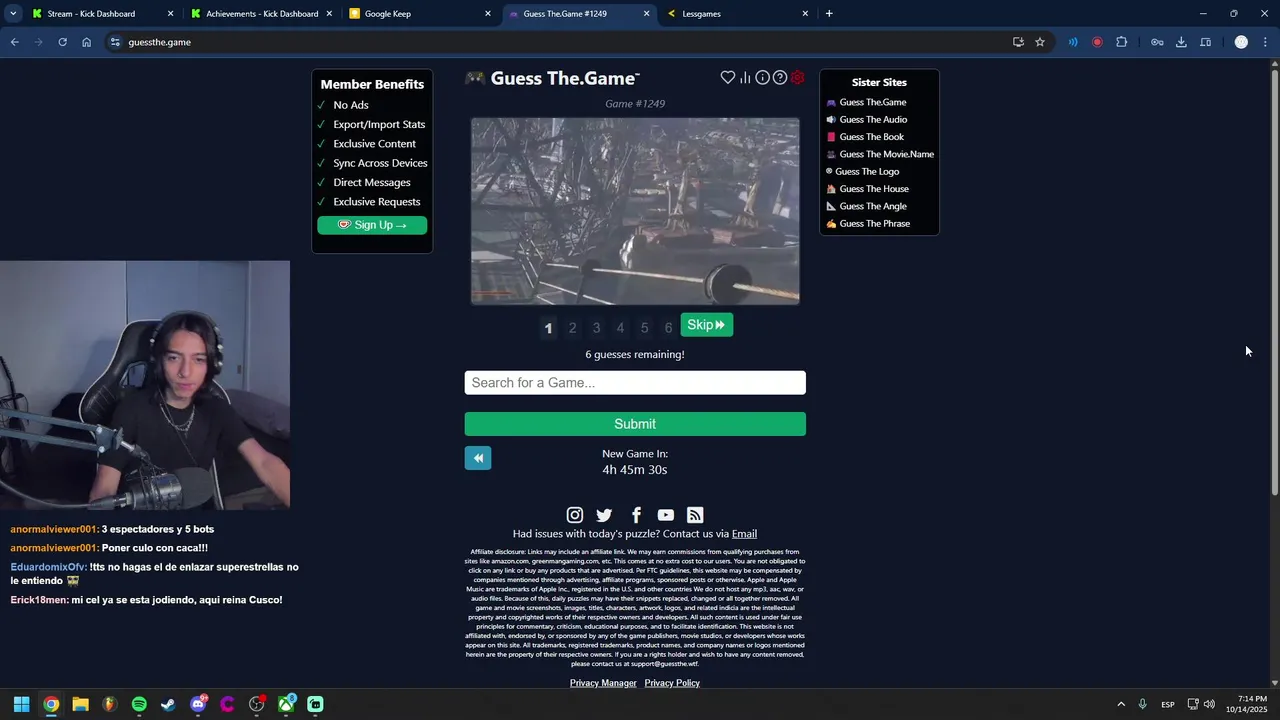Open the RSS feed icon
The height and width of the screenshot is (720, 1280).
pos(695,515)
